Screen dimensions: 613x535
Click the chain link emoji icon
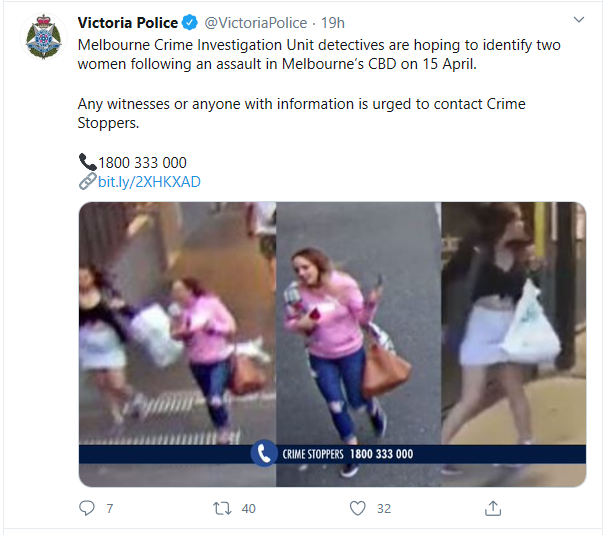[87, 181]
